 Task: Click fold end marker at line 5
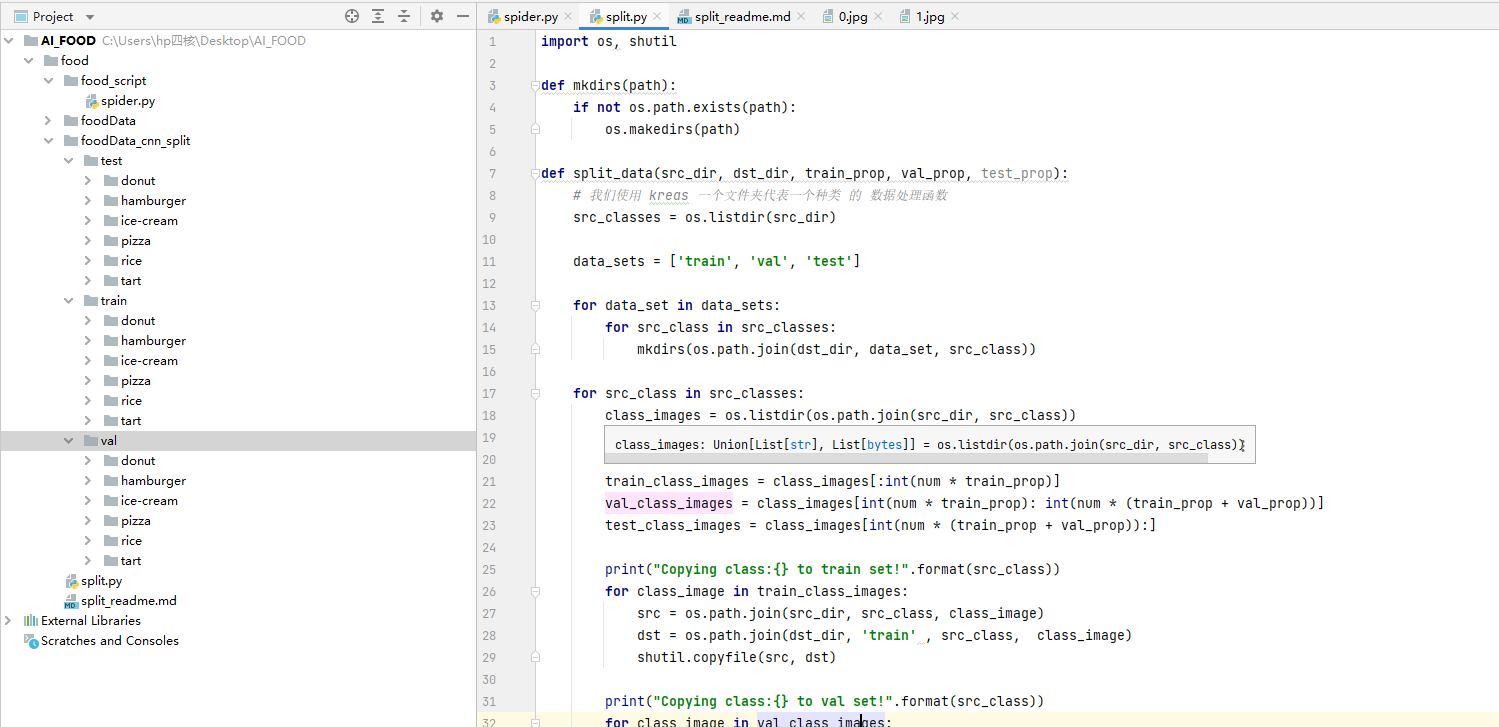pos(535,129)
